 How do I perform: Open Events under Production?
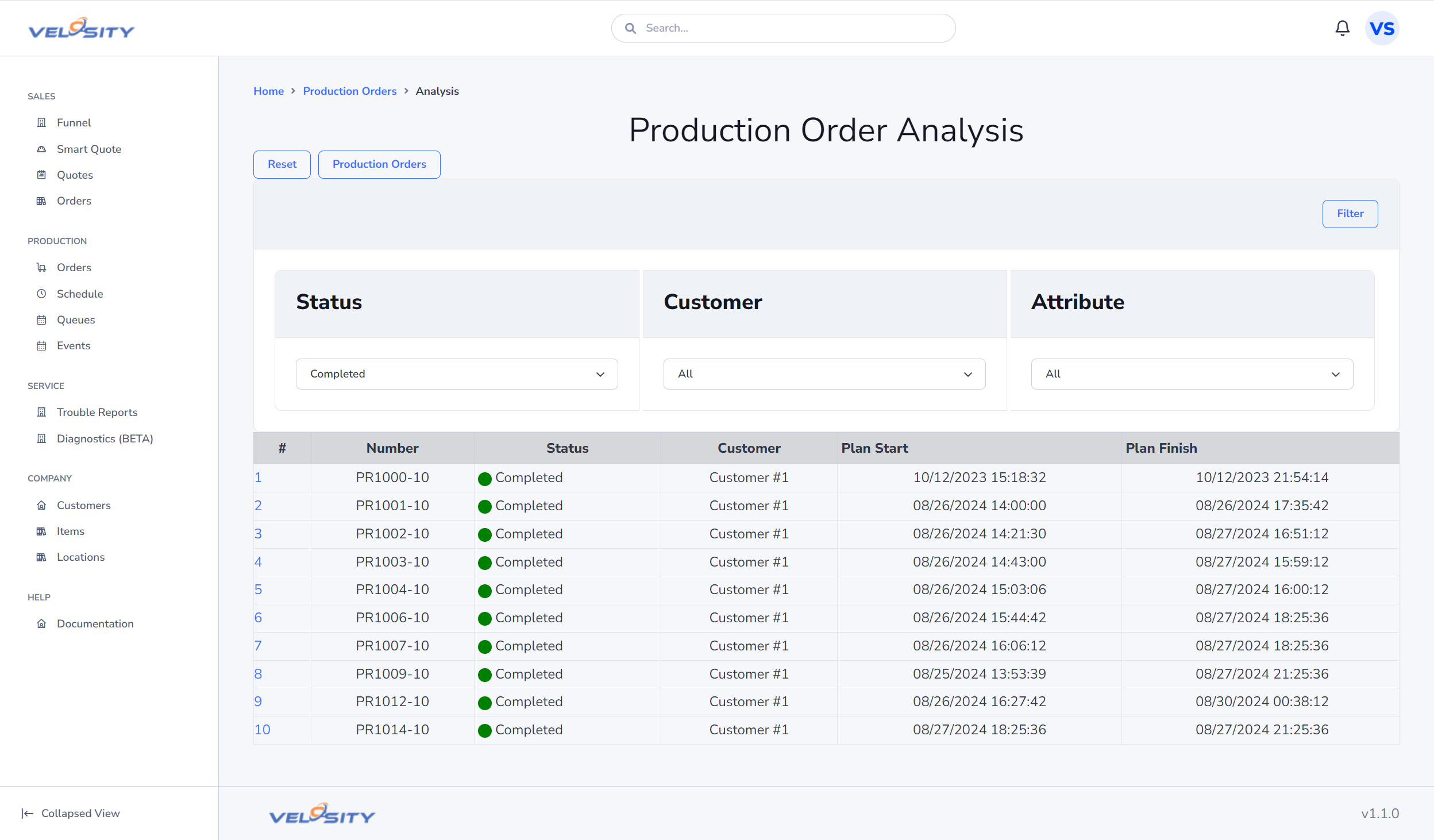click(x=74, y=345)
